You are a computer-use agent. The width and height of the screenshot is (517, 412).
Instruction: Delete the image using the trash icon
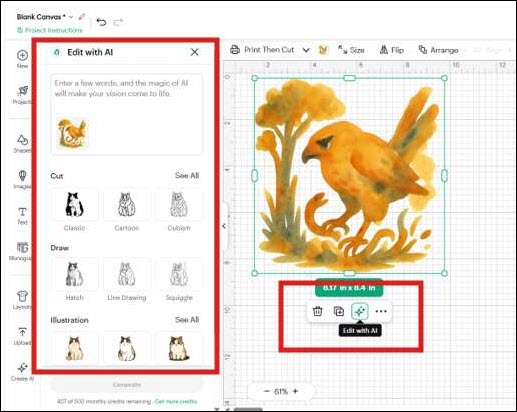[x=317, y=311]
